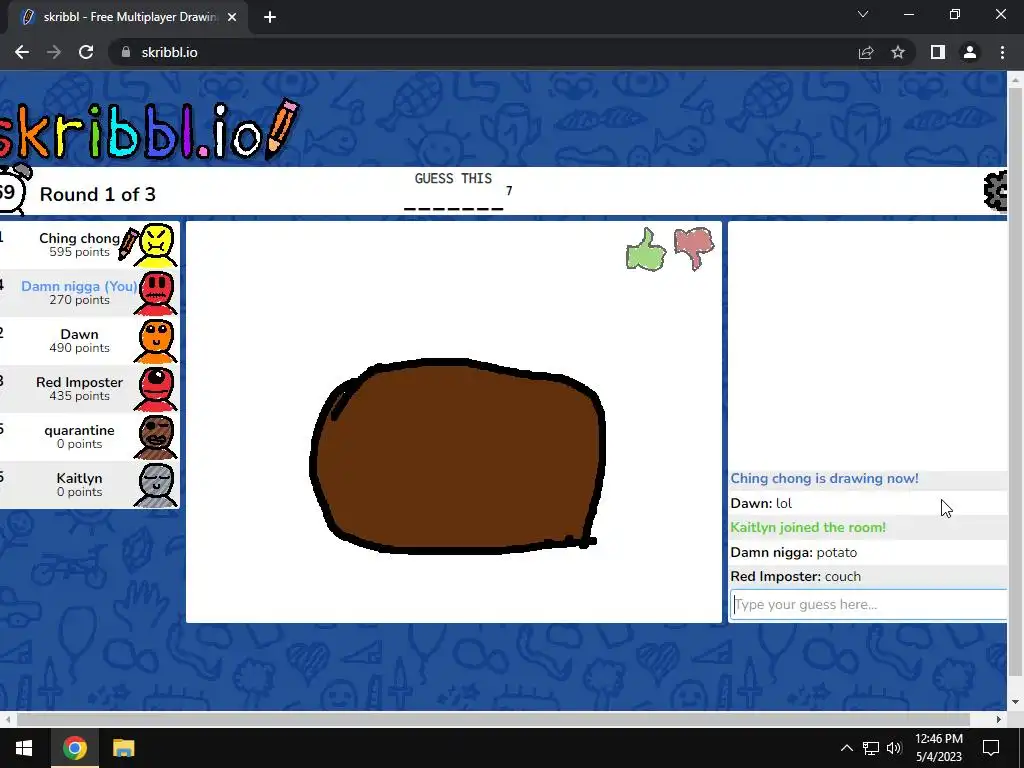Click the horizontal page scrollbar

tap(493, 719)
